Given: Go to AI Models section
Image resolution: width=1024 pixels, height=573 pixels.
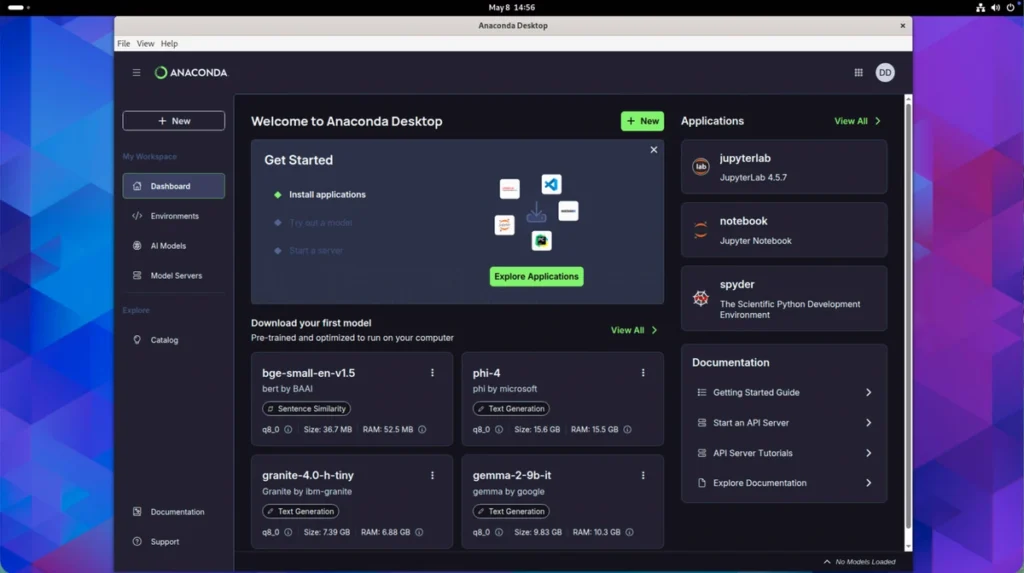Looking at the screenshot, I should pyautogui.click(x=174, y=246).
